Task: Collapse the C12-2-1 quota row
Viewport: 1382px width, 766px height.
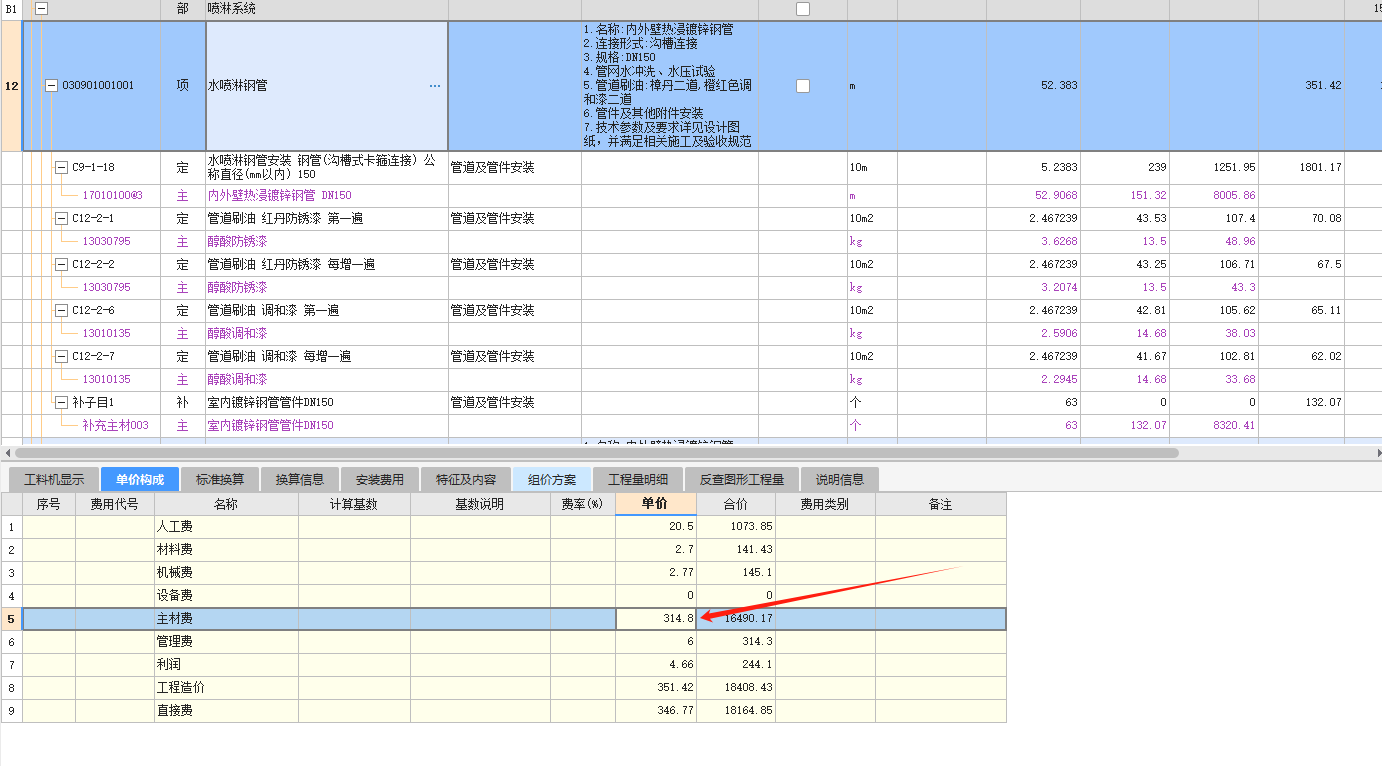Action: pos(61,218)
